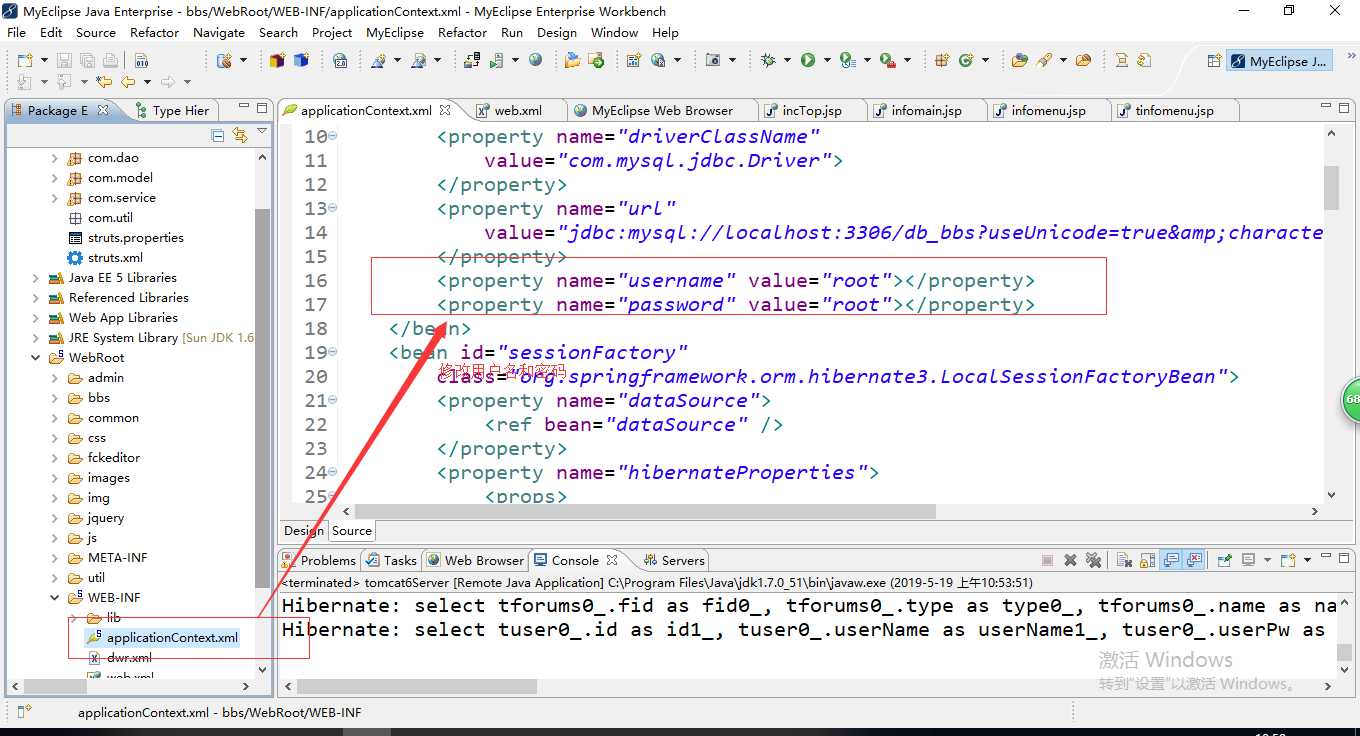Click the Package Explorer vertical scrollbar

[262, 398]
